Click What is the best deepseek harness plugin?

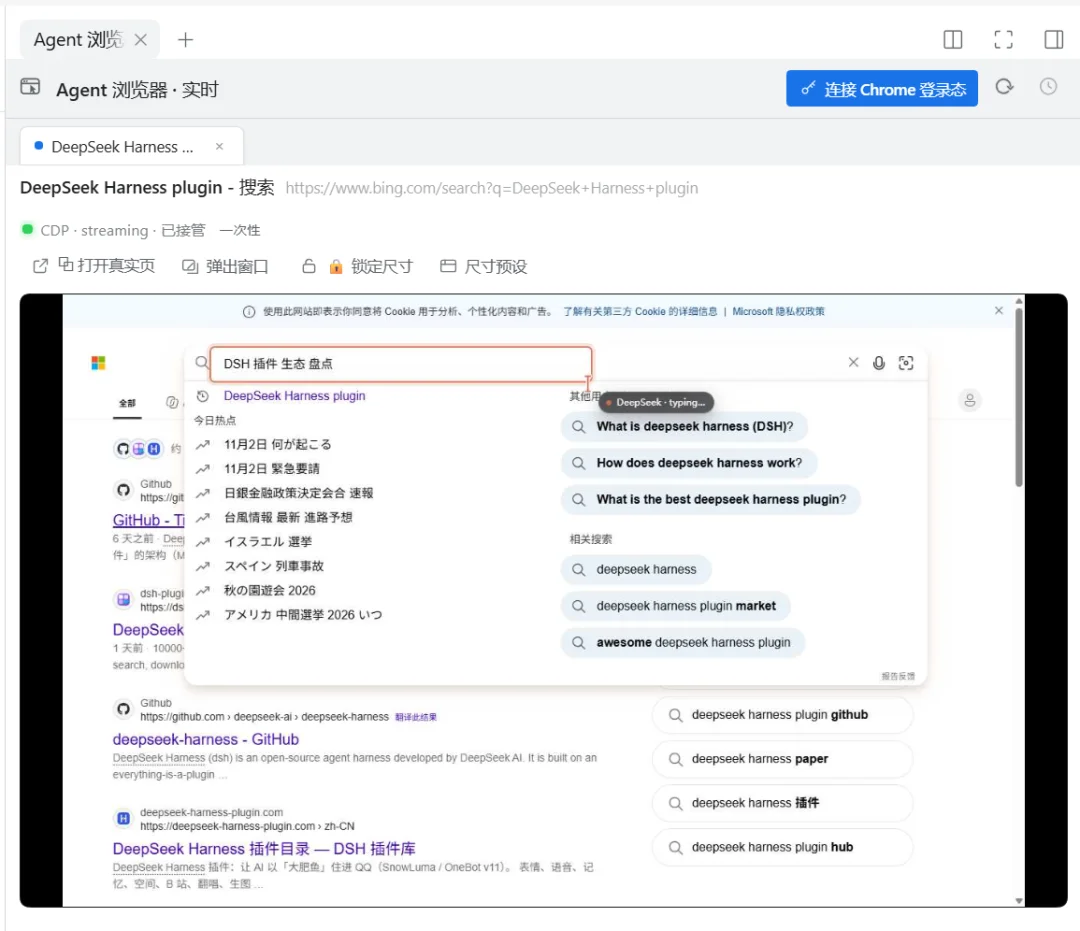click(711, 499)
